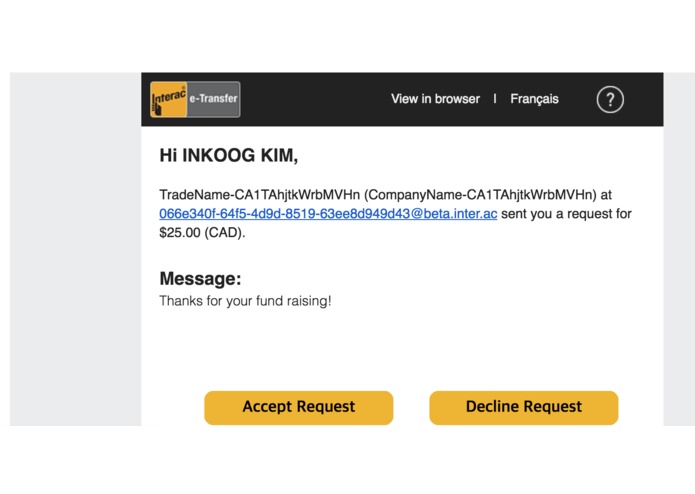Click the Message: heading
Screen dimensions: 695x494
coord(200,279)
